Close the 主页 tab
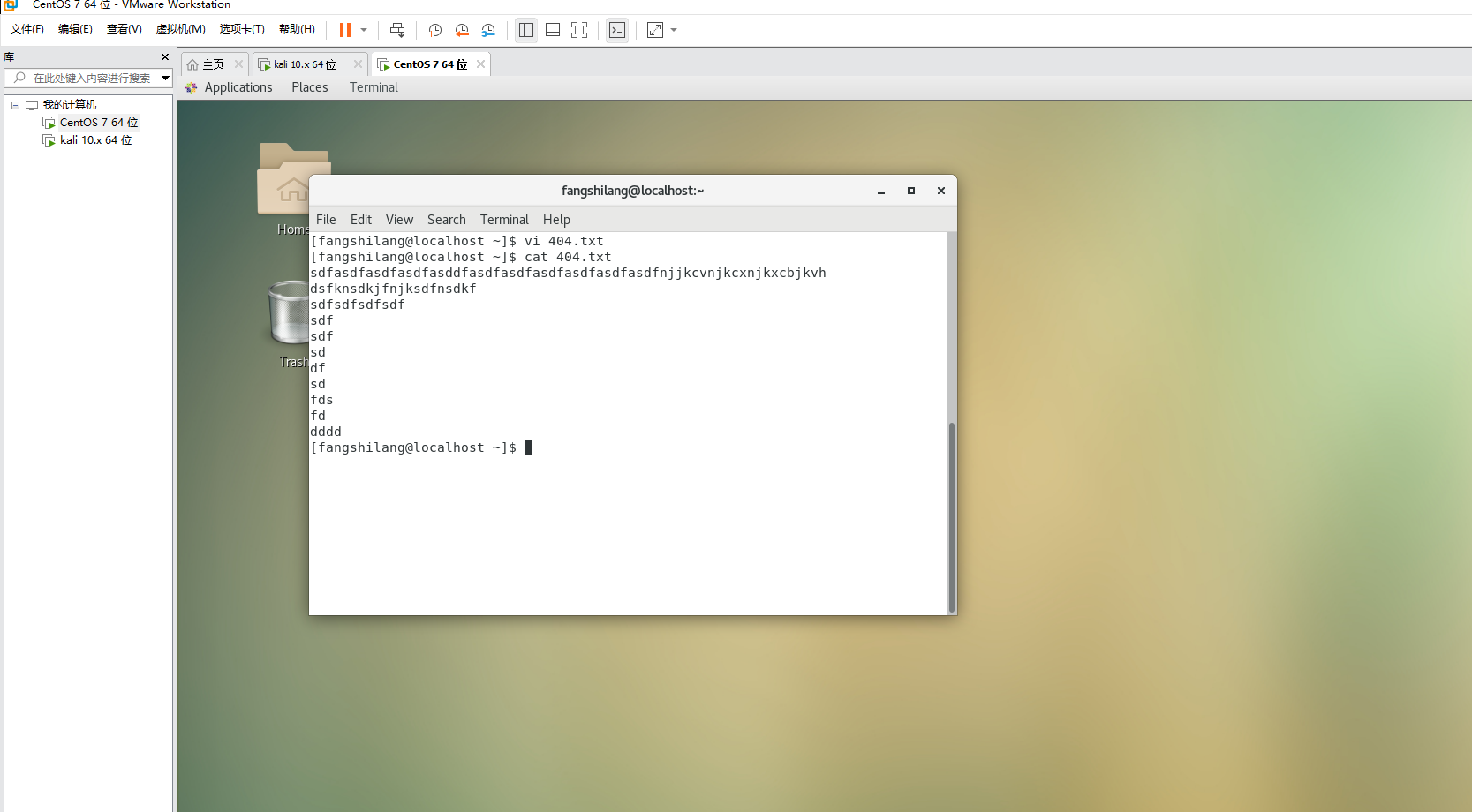The image size is (1472, 812). point(238,64)
